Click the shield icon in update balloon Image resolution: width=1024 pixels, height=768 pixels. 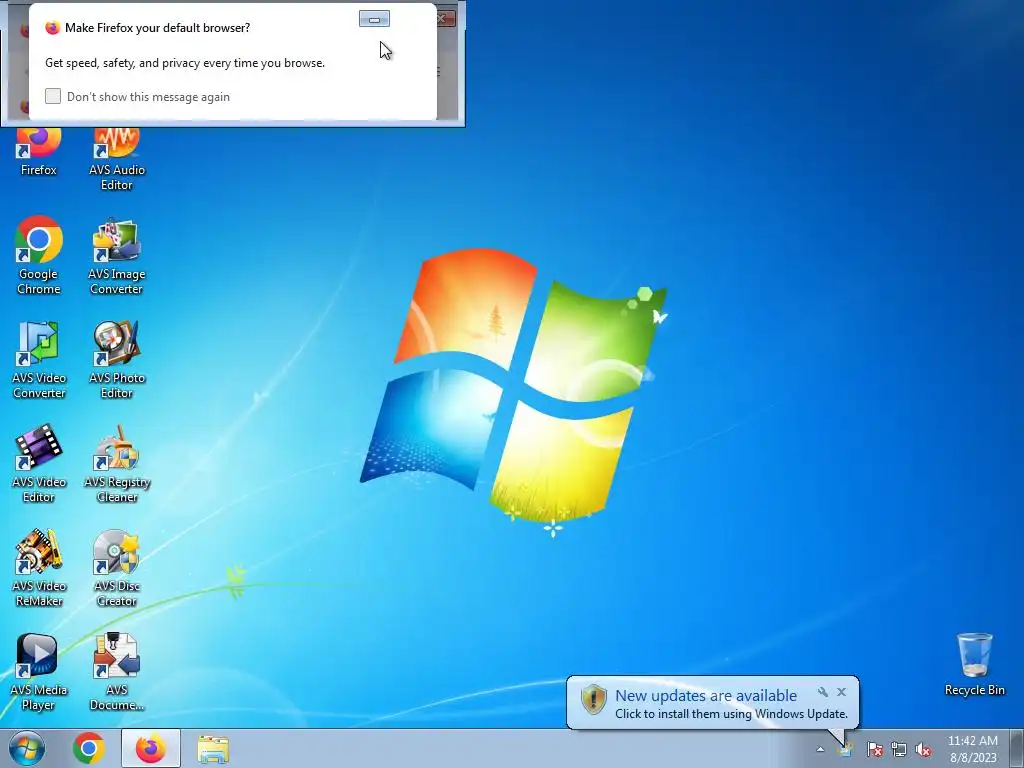tap(594, 699)
